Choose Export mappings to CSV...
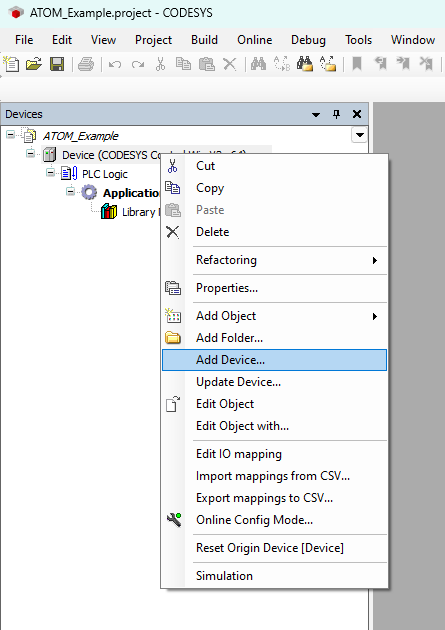This screenshot has height=630, width=445. pos(274,498)
